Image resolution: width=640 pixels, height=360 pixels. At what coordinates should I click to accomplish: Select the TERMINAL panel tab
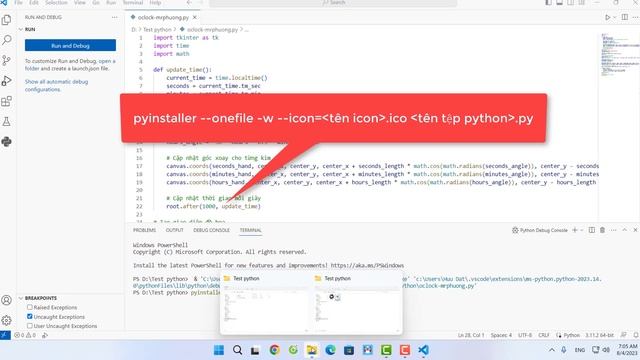tap(251, 230)
